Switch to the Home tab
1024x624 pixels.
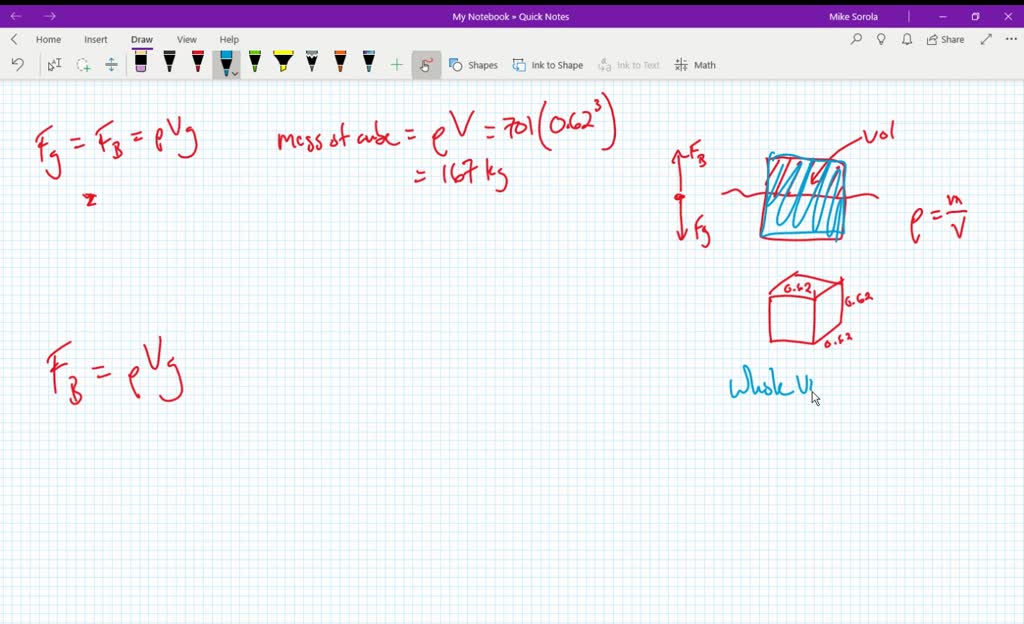(48, 39)
